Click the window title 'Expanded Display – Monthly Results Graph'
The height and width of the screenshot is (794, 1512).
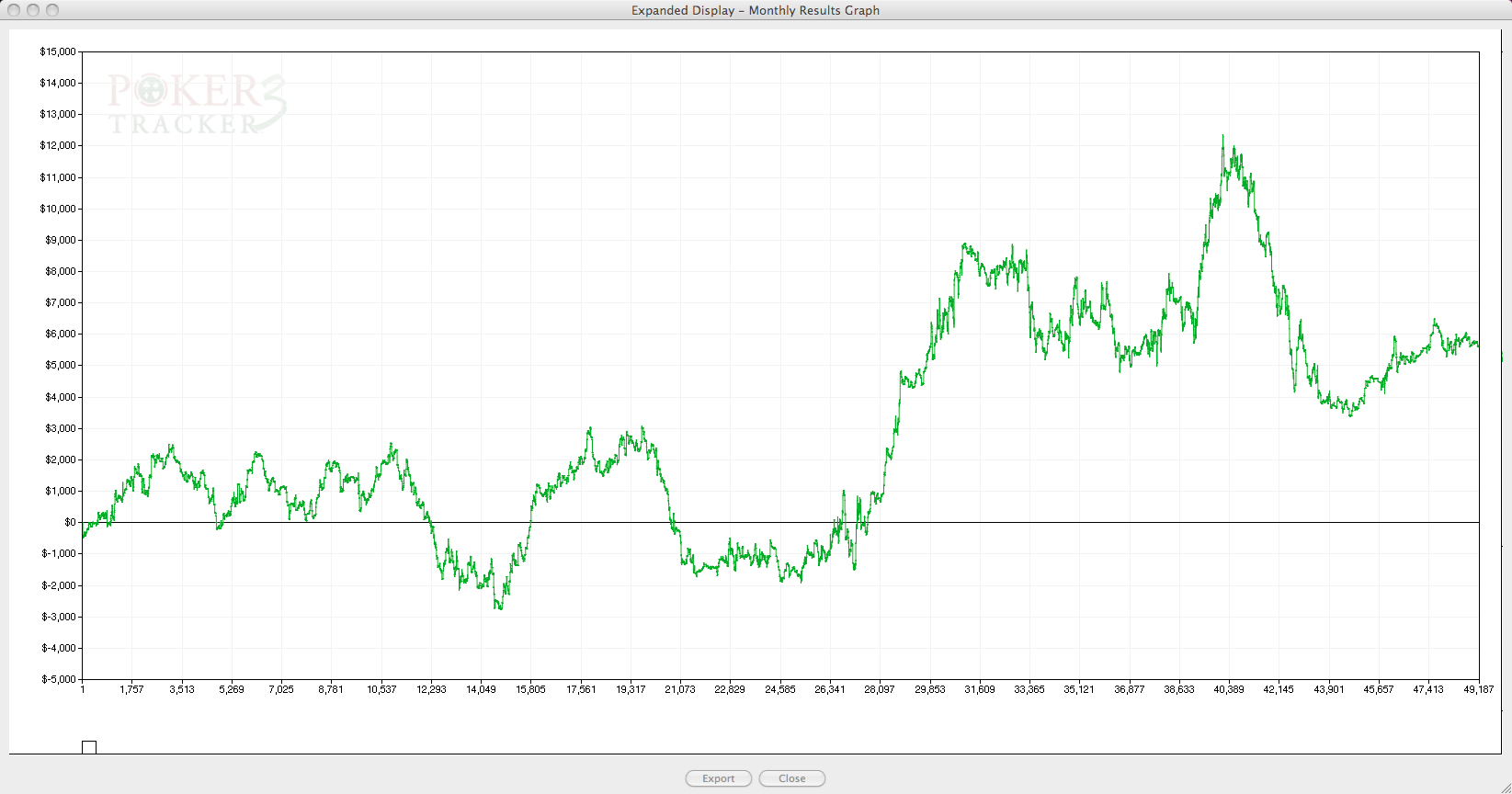[755, 10]
